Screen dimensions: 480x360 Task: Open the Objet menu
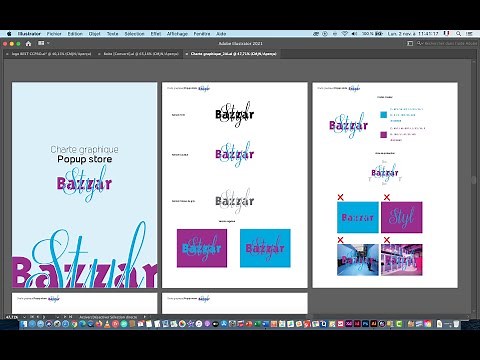coord(95,34)
